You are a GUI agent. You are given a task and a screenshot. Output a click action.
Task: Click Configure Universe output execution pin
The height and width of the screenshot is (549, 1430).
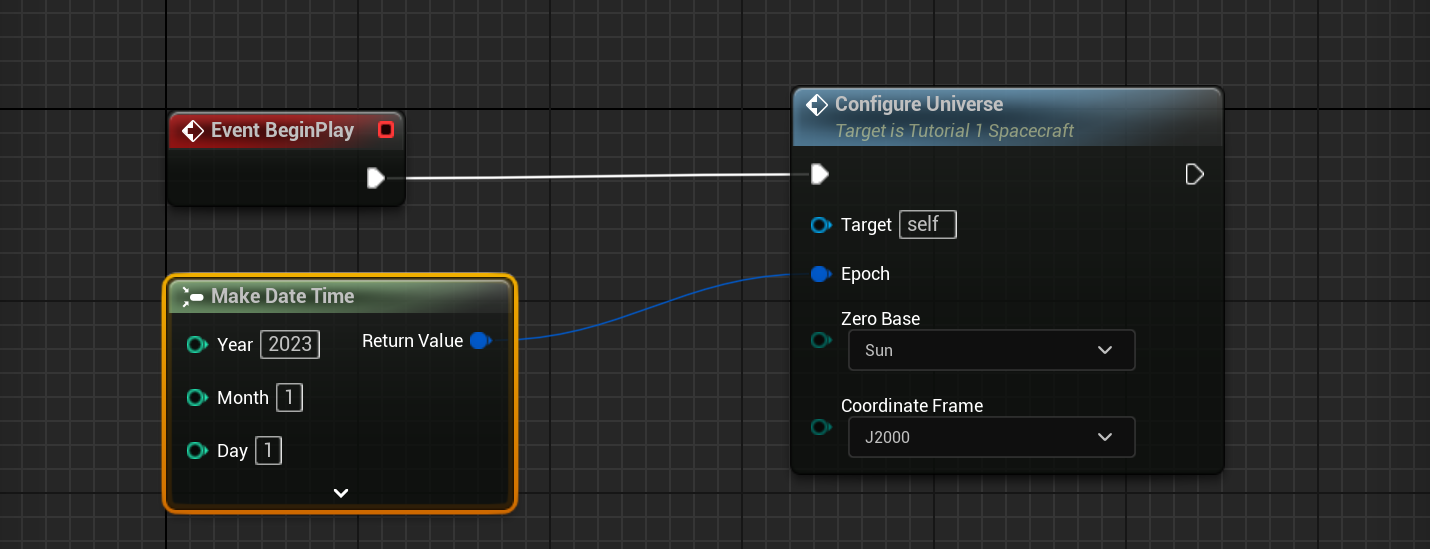[x=1194, y=175]
